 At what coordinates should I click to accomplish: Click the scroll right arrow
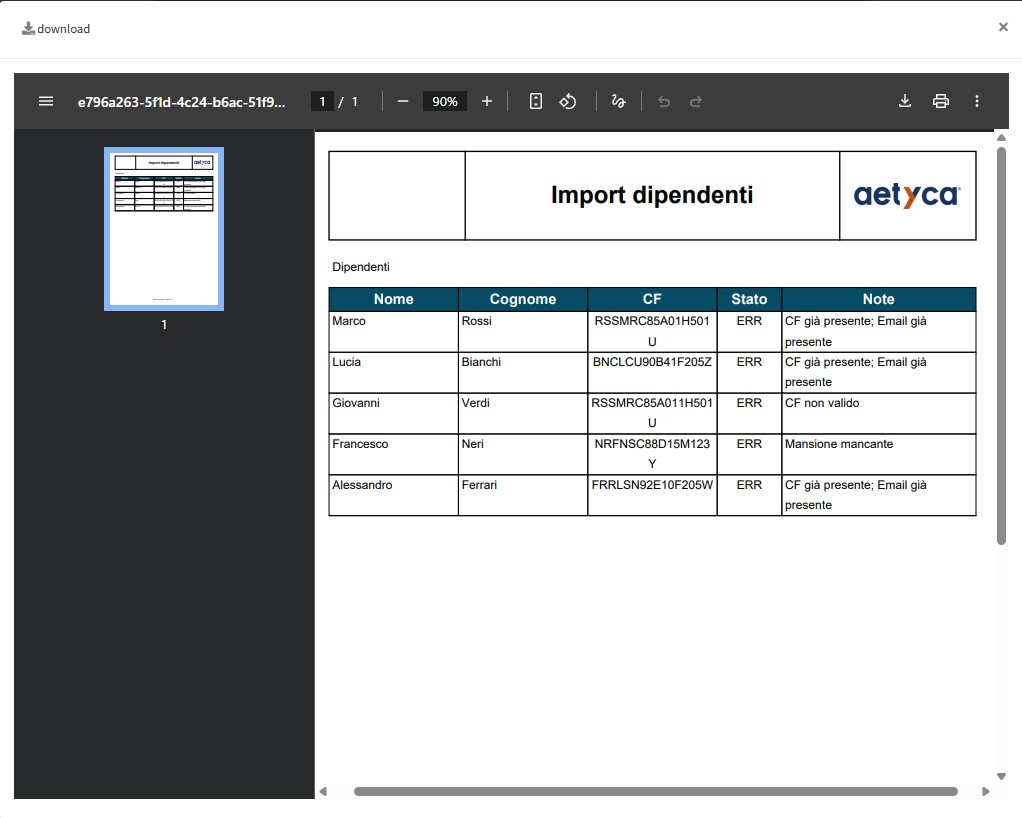pyautogui.click(x=986, y=791)
